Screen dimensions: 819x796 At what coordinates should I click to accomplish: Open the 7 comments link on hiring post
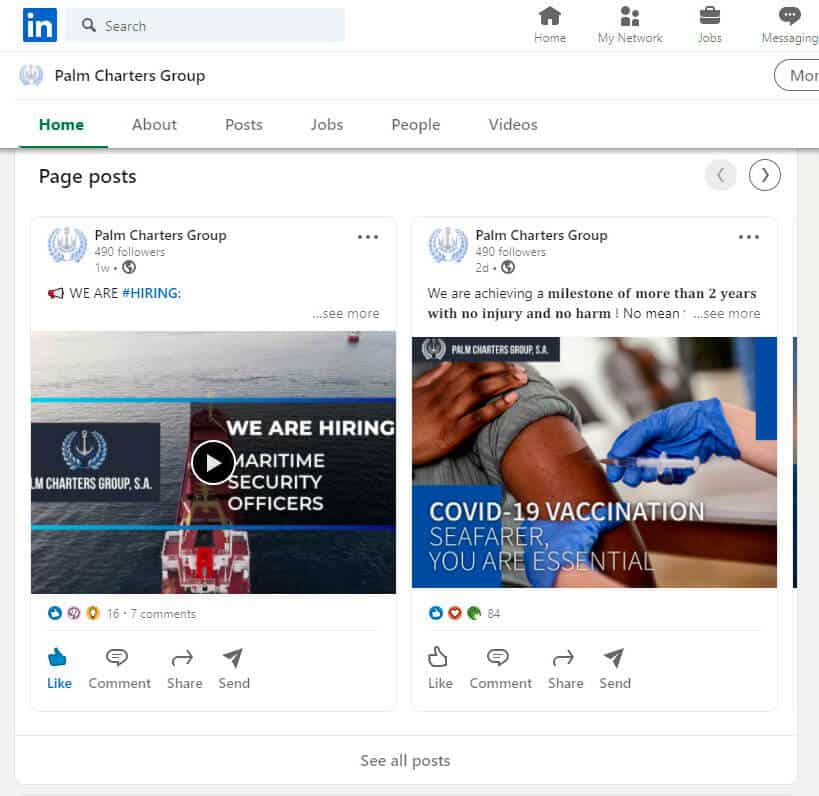(163, 614)
